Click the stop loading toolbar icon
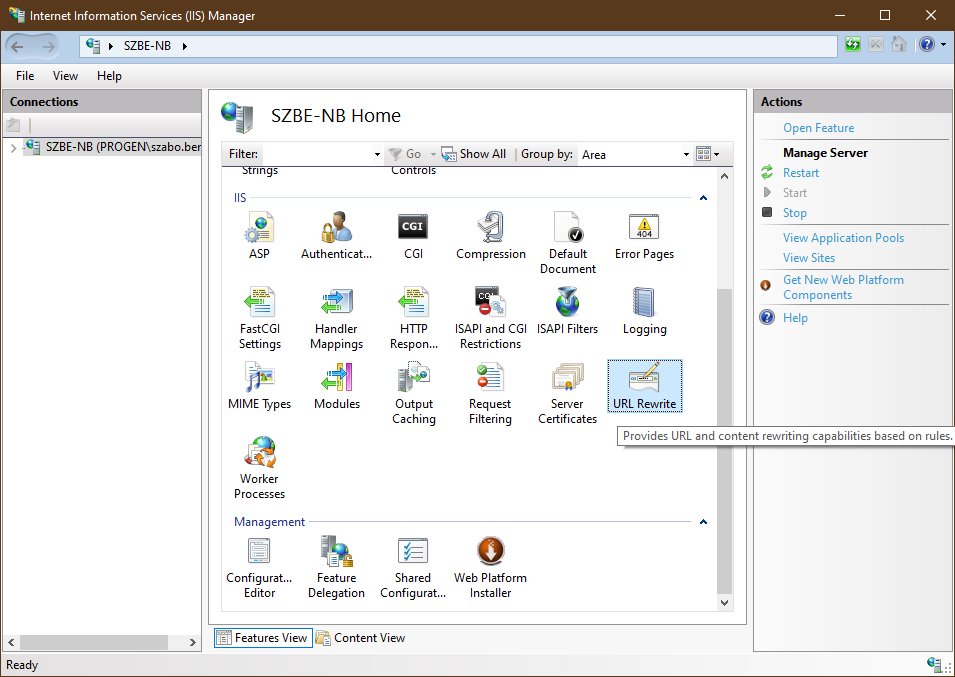955x677 pixels. [x=876, y=44]
